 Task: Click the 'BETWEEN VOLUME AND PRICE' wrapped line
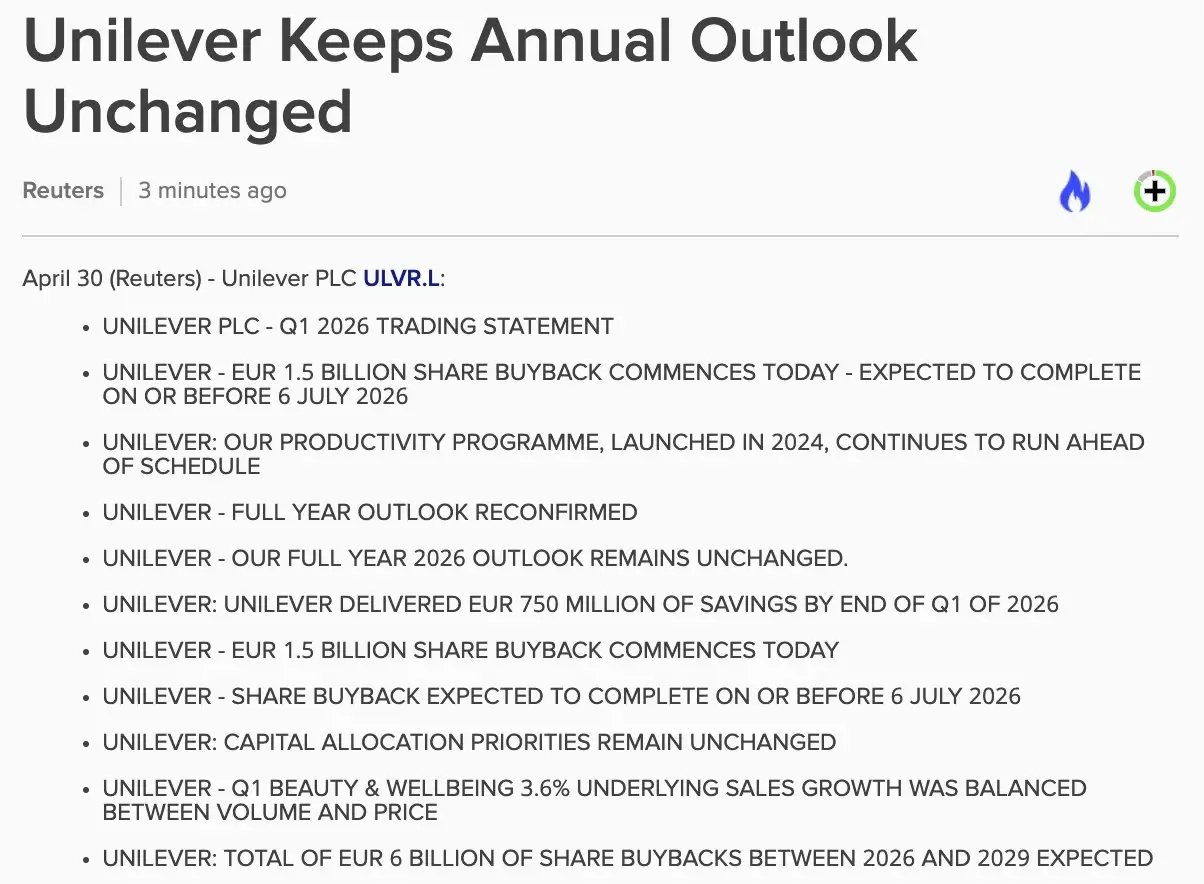(x=270, y=812)
